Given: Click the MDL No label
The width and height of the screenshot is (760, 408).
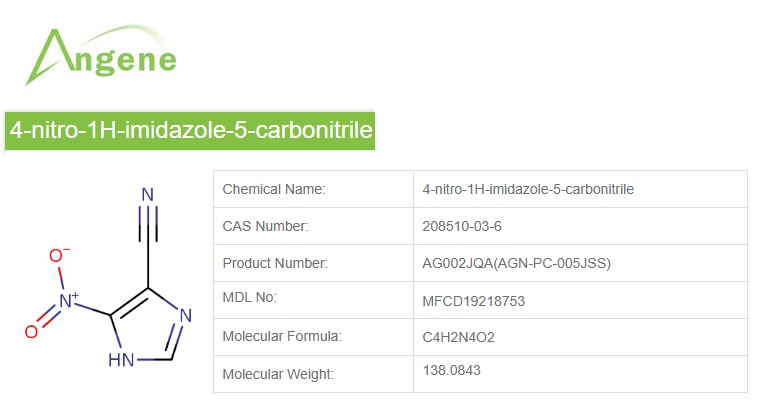Looking at the screenshot, I should pyautogui.click(x=249, y=298).
